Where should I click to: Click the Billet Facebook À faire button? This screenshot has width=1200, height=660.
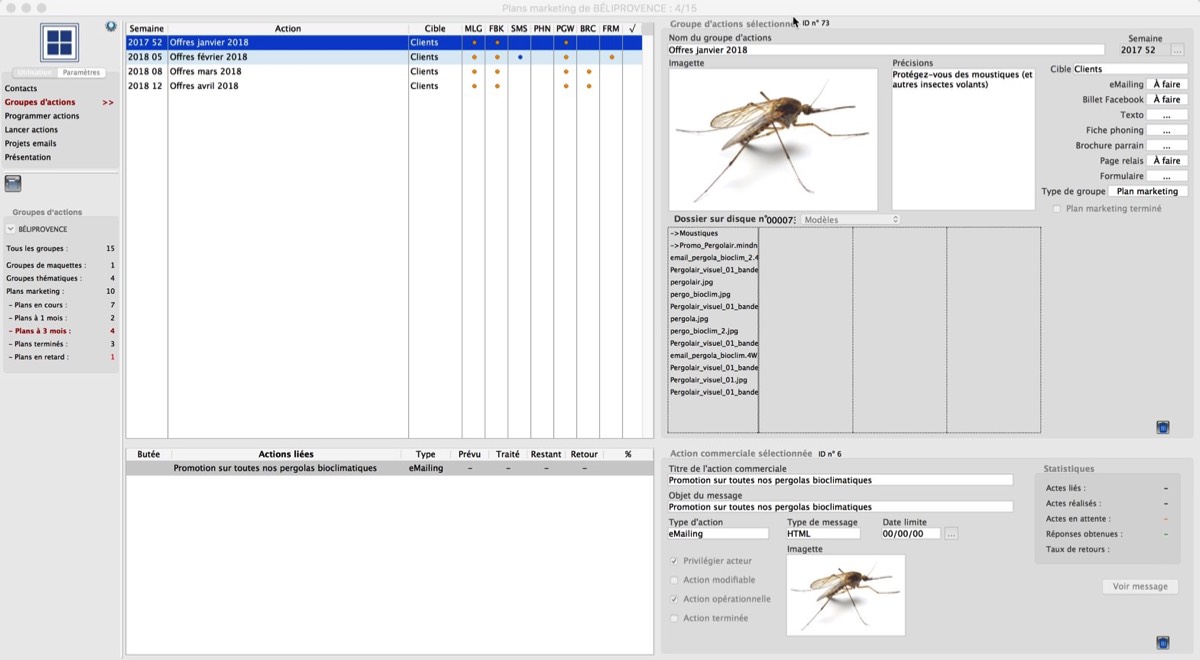pyautogui.click(x=1166, y=100)
